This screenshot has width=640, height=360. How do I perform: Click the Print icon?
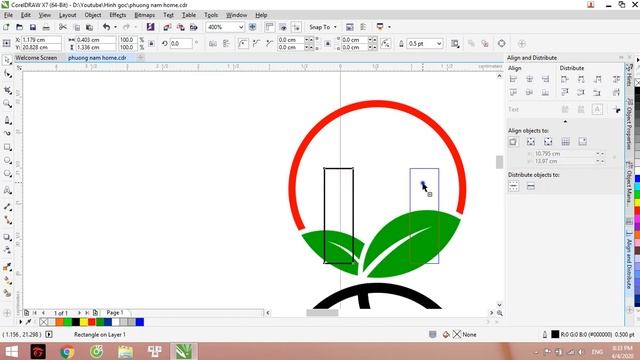(x=46, y=27)
